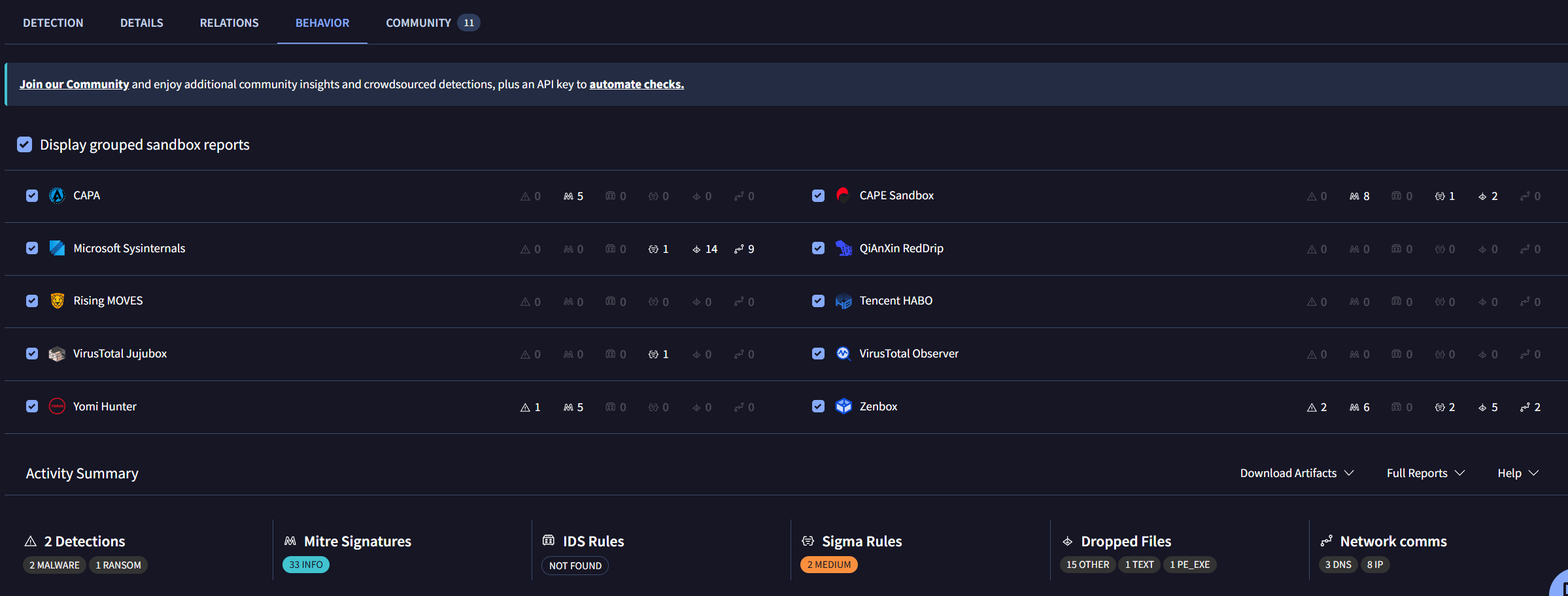Click the VirusTotal Jujubox box icon
Image resolution: width=1568 pixels, height=596 pixels.
pos(57,354)
